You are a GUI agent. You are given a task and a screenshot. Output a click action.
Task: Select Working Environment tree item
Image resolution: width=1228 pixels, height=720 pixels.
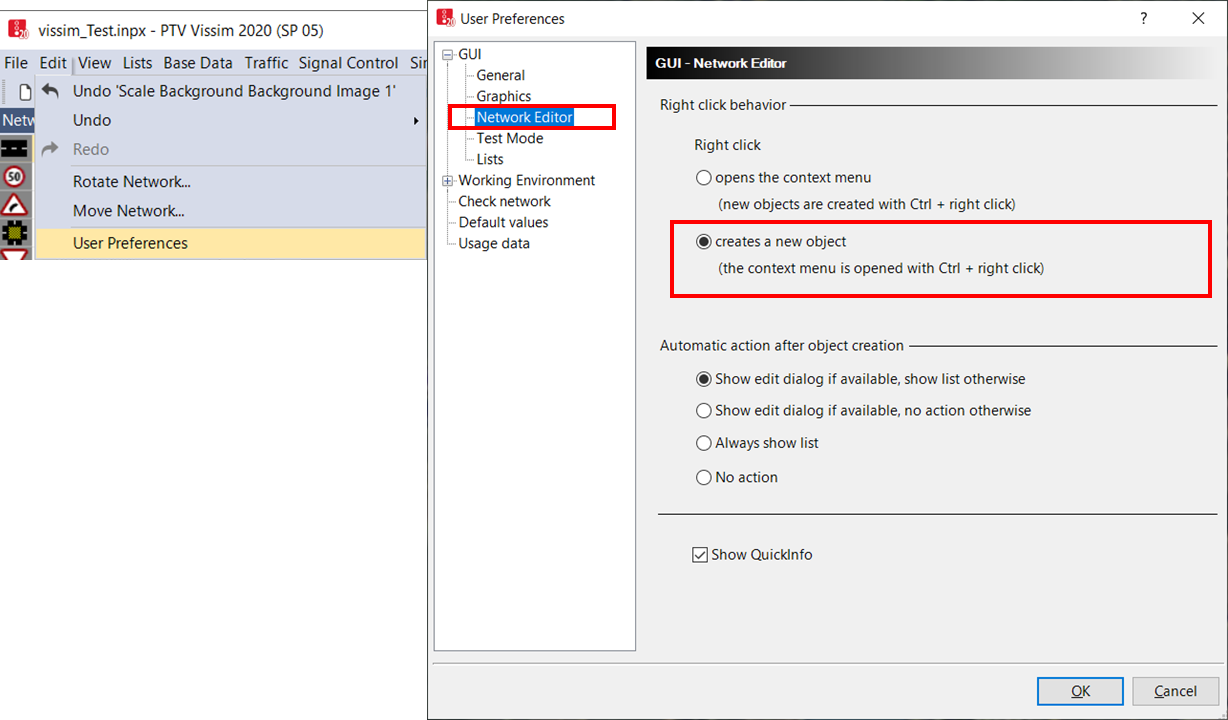[527, 180]
